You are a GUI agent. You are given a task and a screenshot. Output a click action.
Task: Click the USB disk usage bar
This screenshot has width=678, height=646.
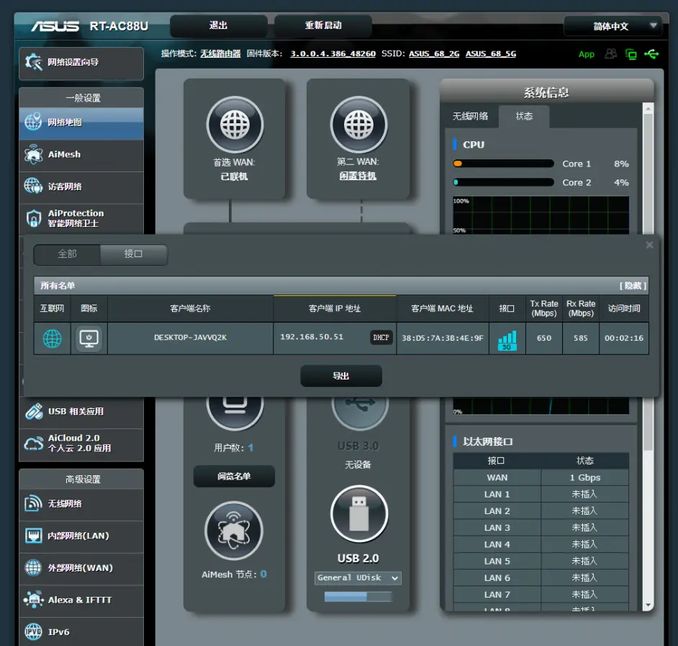pos(358,597)
